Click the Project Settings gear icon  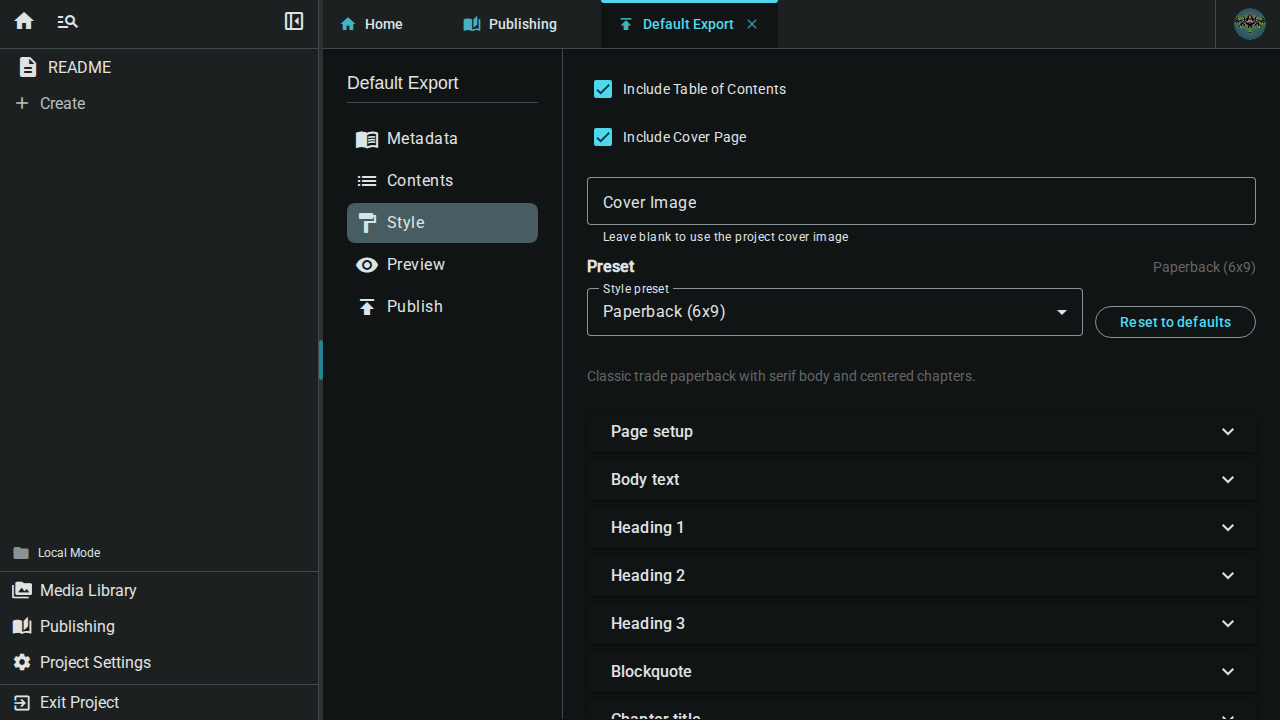(x=22, y=662)
